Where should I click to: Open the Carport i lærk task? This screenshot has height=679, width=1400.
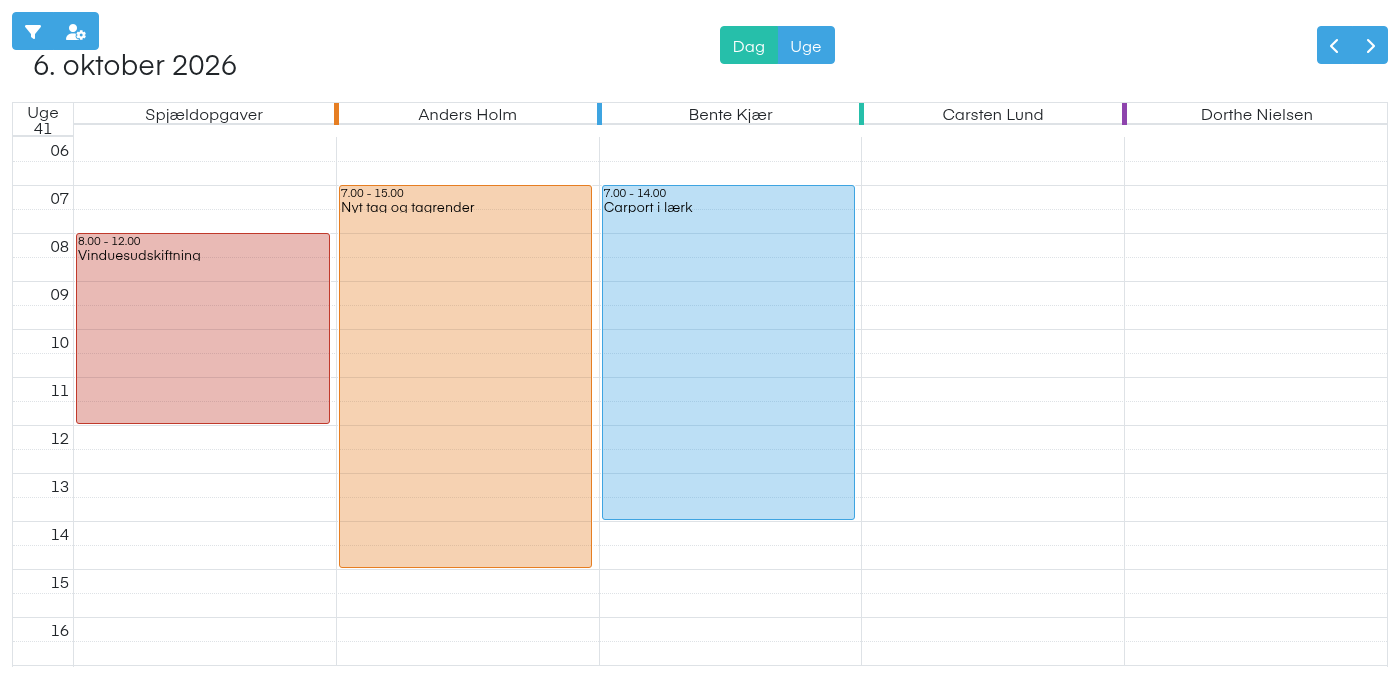[x=728, y=352]
